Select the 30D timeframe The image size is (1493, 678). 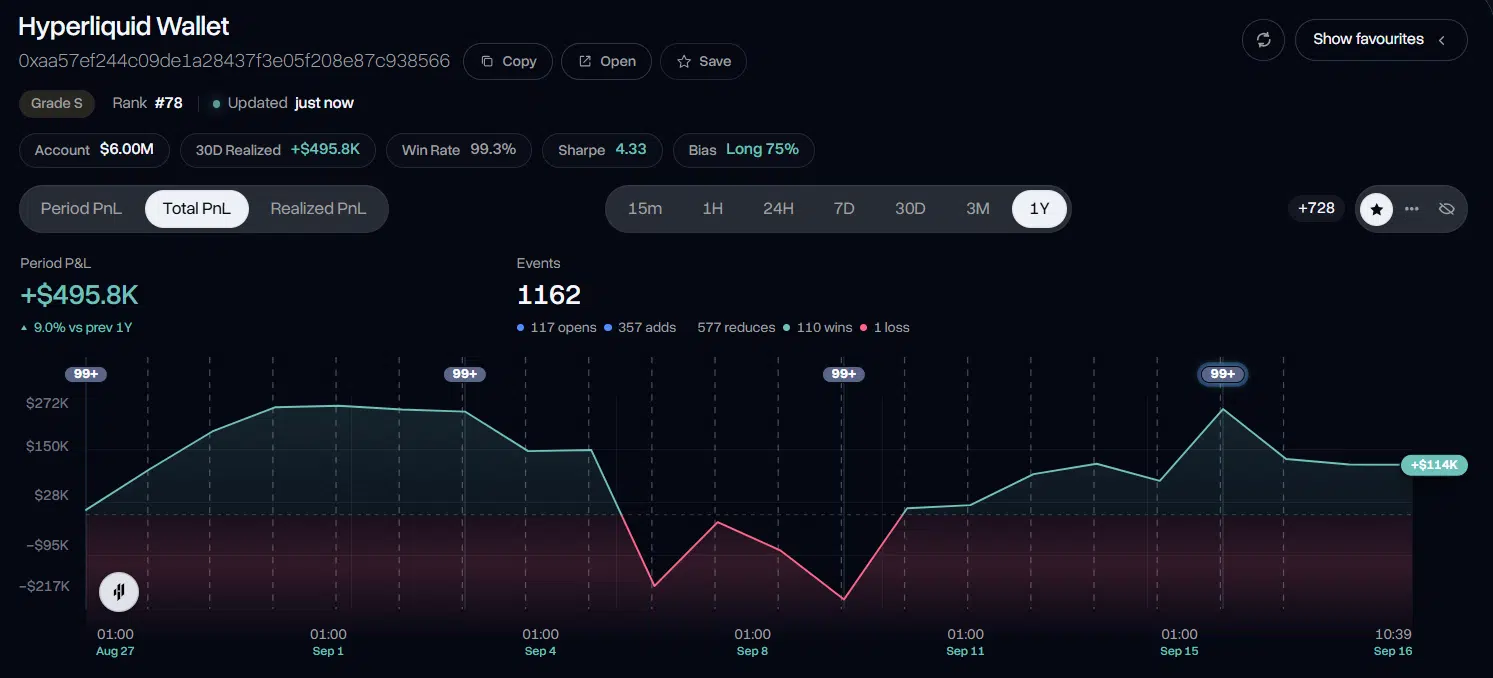910,209
